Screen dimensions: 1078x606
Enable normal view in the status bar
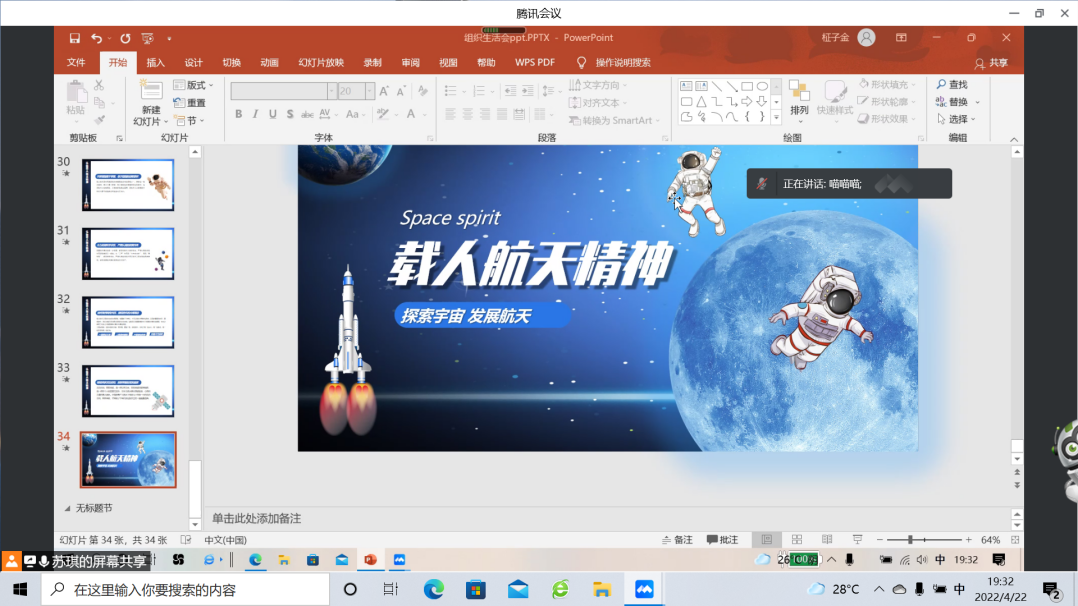point(767,540)
